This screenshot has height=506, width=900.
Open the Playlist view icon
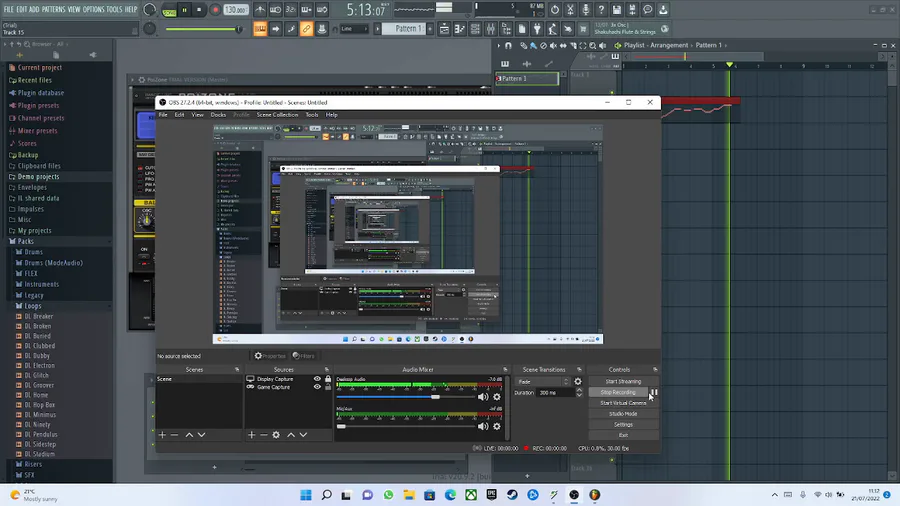click(444, 29)
